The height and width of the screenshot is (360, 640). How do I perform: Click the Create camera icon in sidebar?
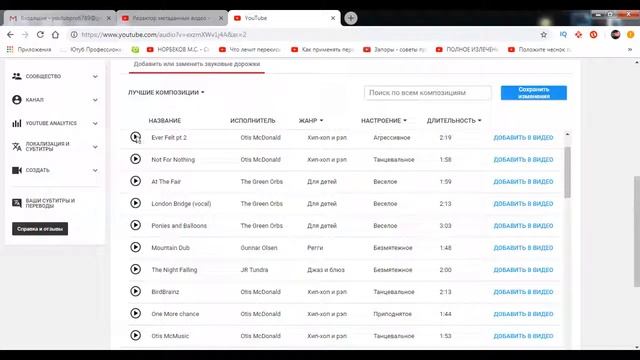pyautogui.click(x=17, y=170)
